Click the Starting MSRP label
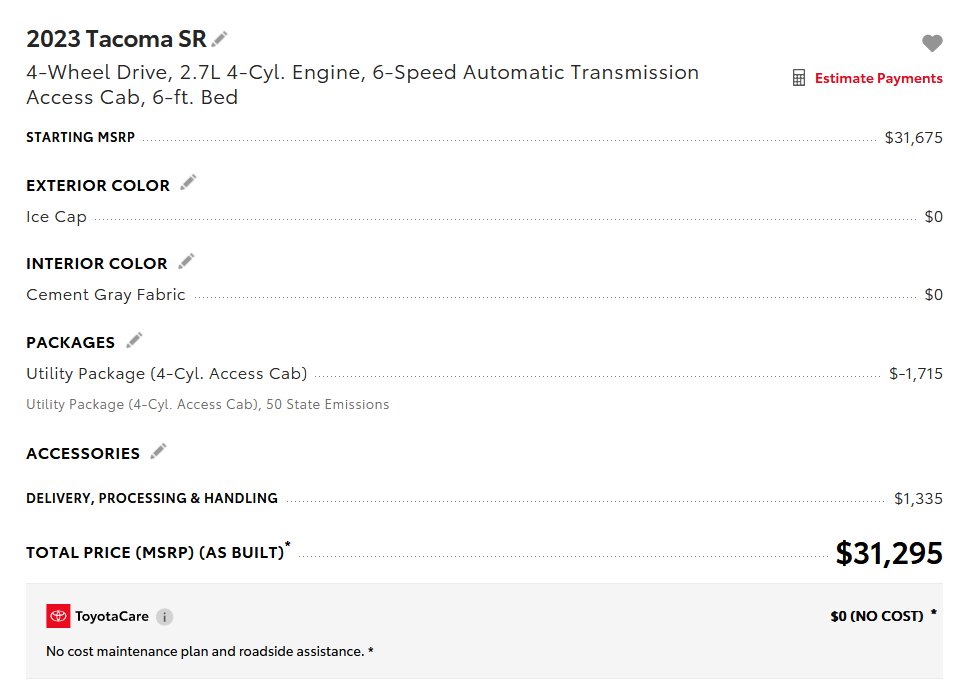Screen dimensions: 968x685 (80, 138)
